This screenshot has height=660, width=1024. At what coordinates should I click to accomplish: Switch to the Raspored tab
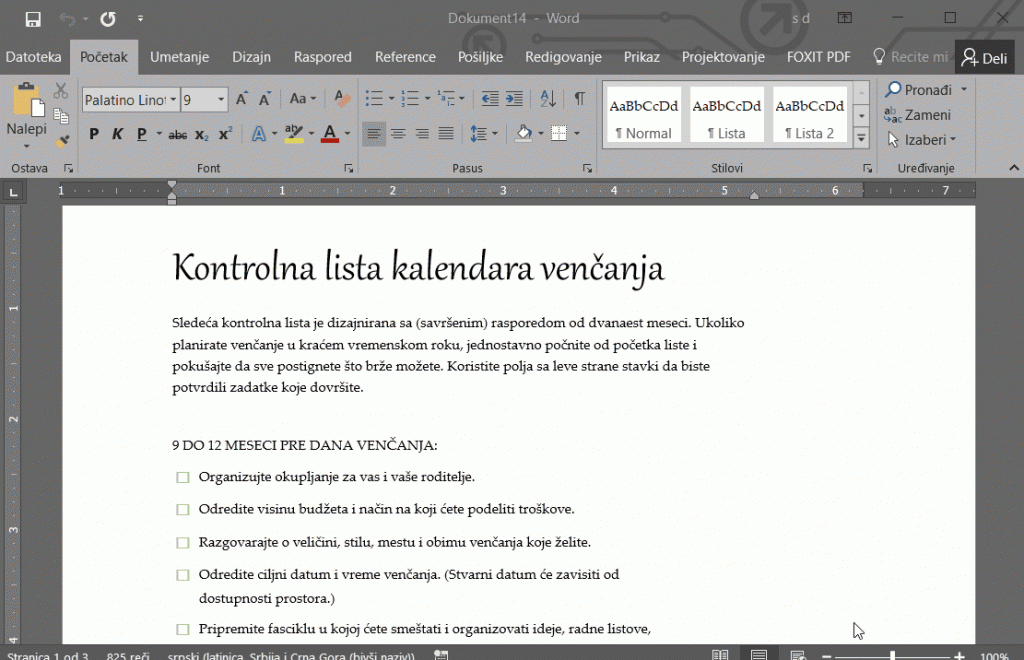(x=323, y=57)
